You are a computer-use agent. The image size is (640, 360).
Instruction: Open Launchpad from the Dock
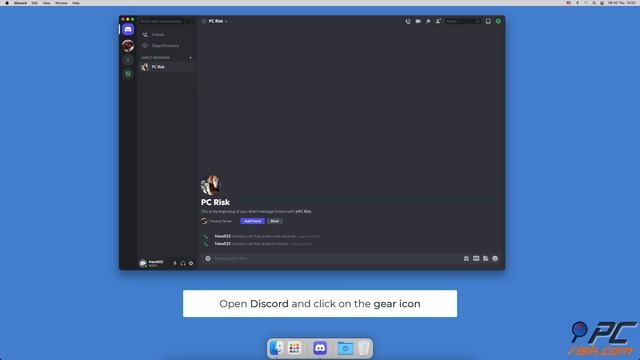coord(295,348)
